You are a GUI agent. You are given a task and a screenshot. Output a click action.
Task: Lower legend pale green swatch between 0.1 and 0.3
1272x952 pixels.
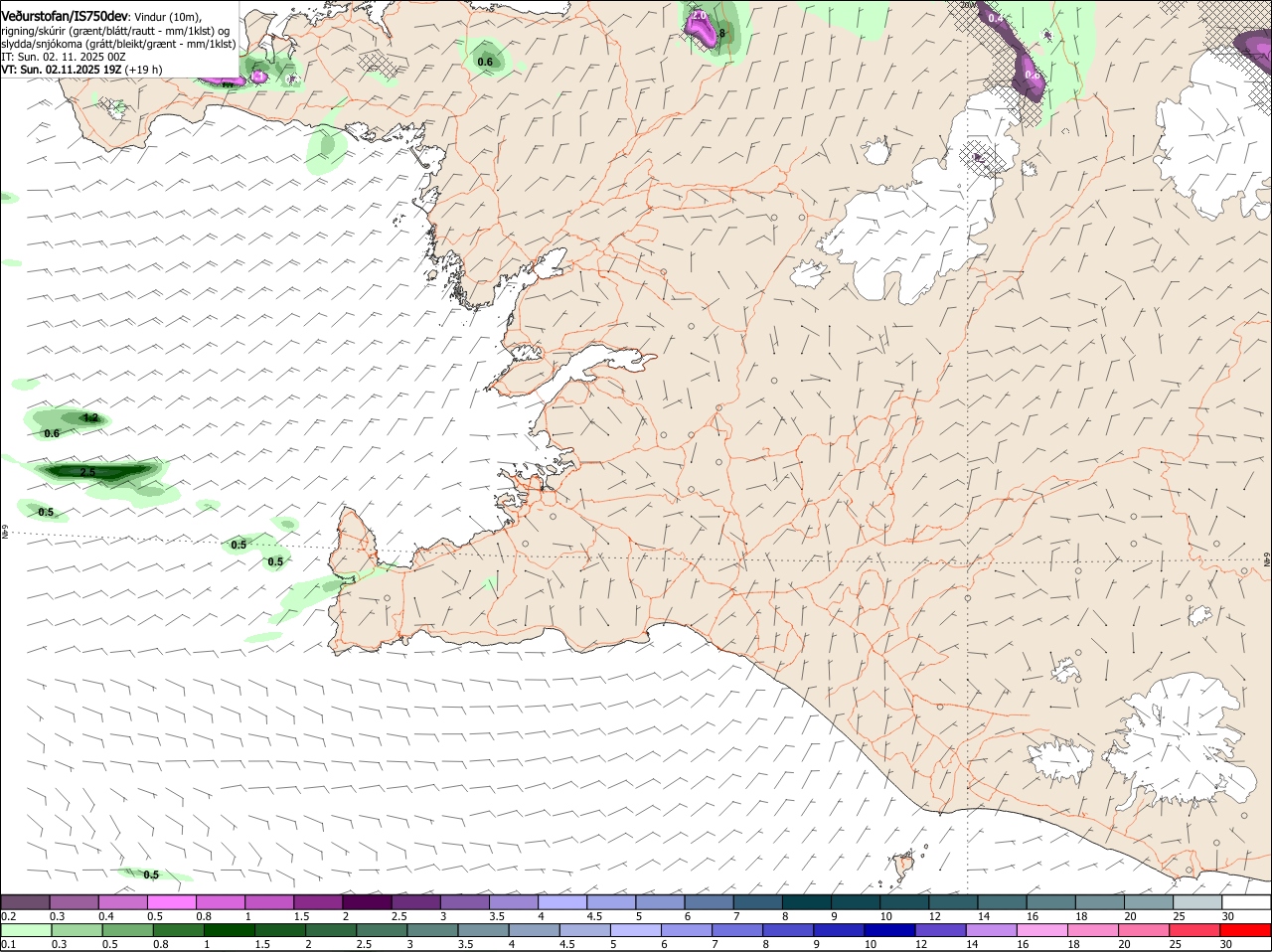(26, 930)
